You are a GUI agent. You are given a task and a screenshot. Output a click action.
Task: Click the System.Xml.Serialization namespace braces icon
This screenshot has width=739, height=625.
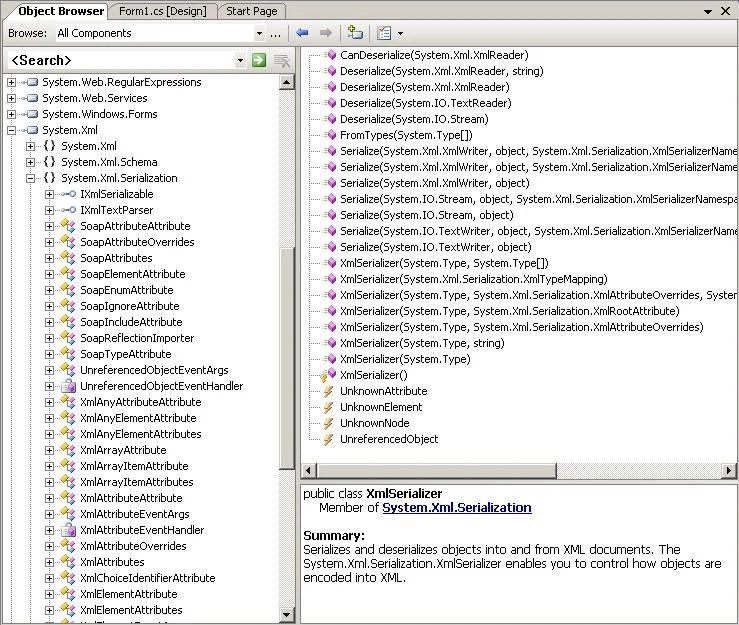pos(49,178)
